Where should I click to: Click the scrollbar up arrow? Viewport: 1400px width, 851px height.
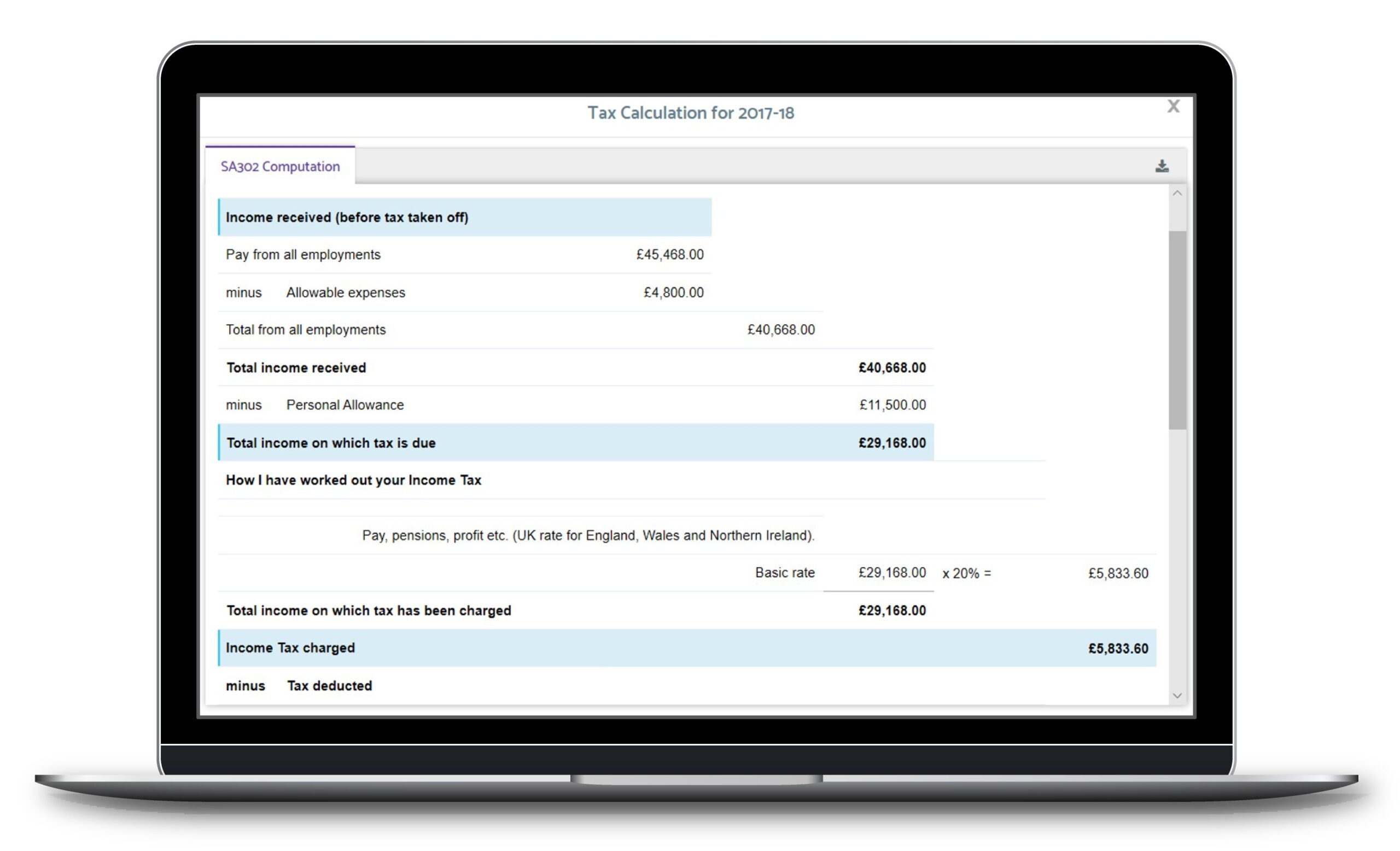pos(1177,193)
